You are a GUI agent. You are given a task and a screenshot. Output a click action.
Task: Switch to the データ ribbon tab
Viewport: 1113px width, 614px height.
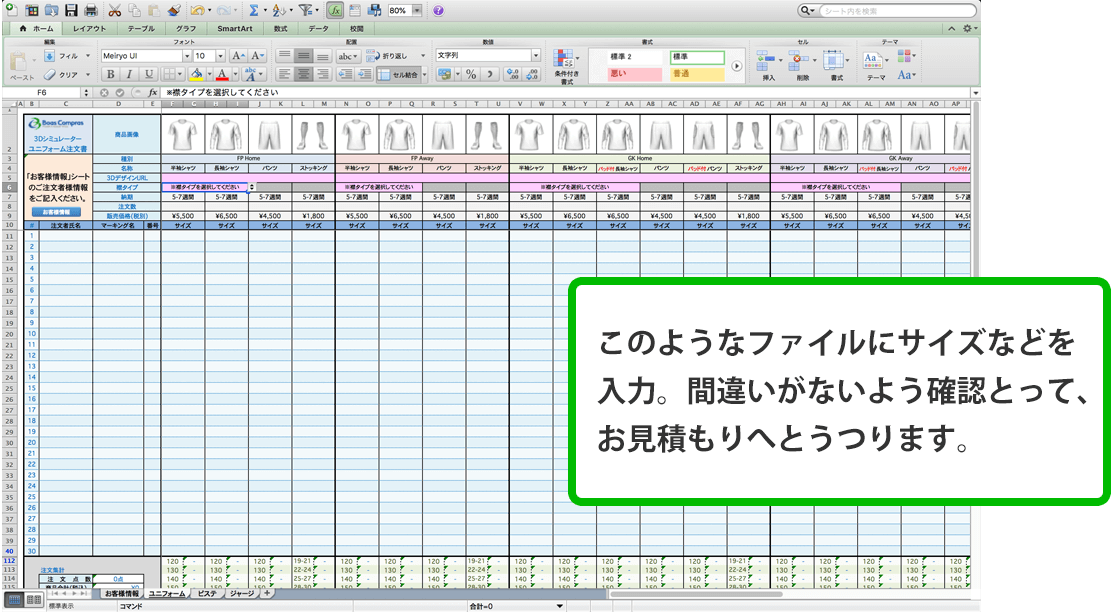pyautogui.click(x=318, y=29)
